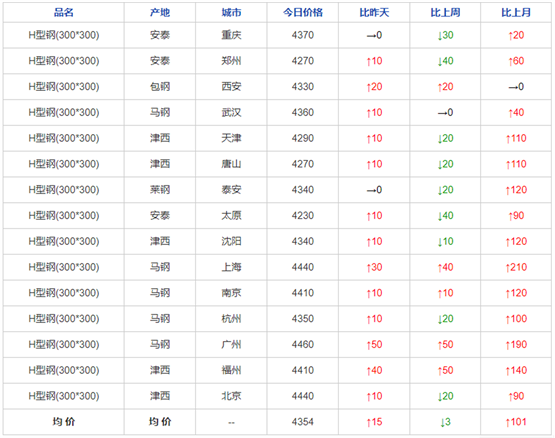Select today's price 4270 for 郑州
This screenshot has width=555, height=438.
(x=303, y=61)
